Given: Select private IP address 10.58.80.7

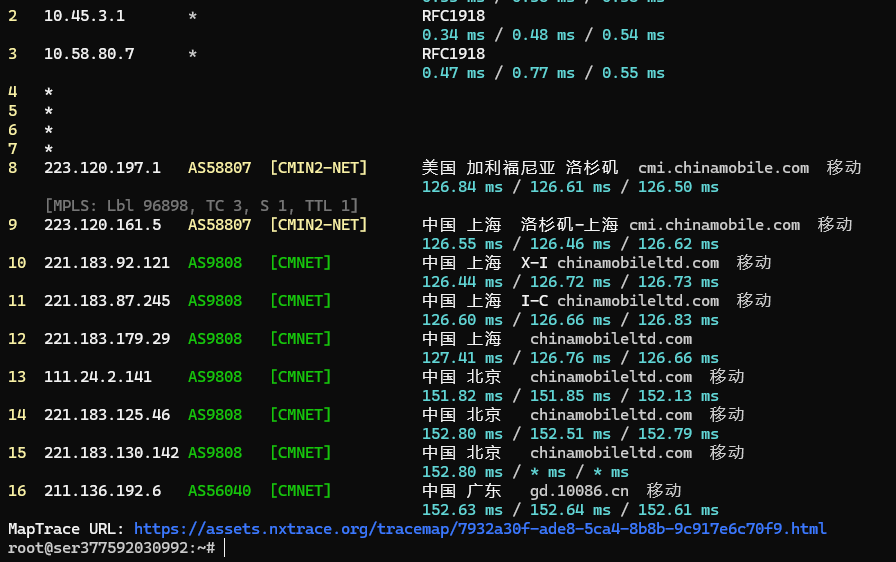Looking at the screenshot, I should tap(89, 54).
